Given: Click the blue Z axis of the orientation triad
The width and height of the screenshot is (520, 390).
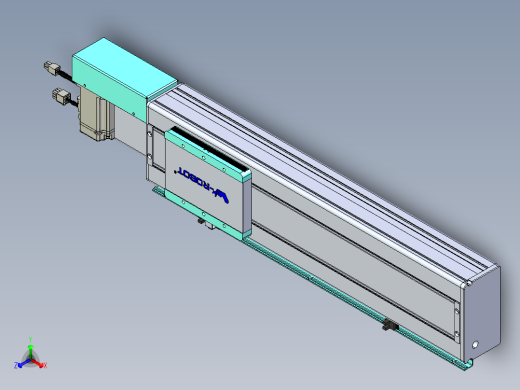Looking at the screenshot, I should [x=23, y=364].
